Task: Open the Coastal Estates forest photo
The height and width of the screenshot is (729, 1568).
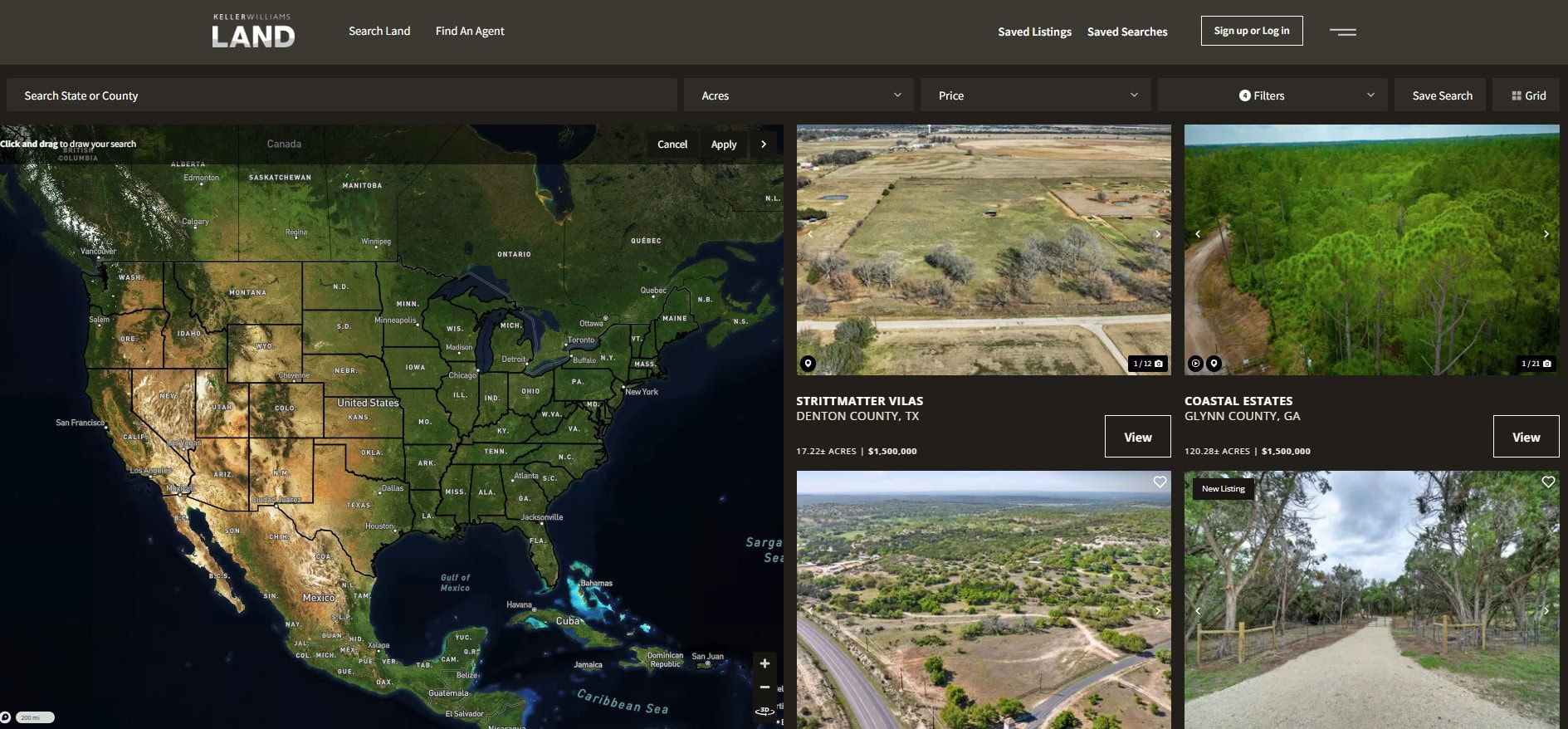Action: tap(1371, 249)
